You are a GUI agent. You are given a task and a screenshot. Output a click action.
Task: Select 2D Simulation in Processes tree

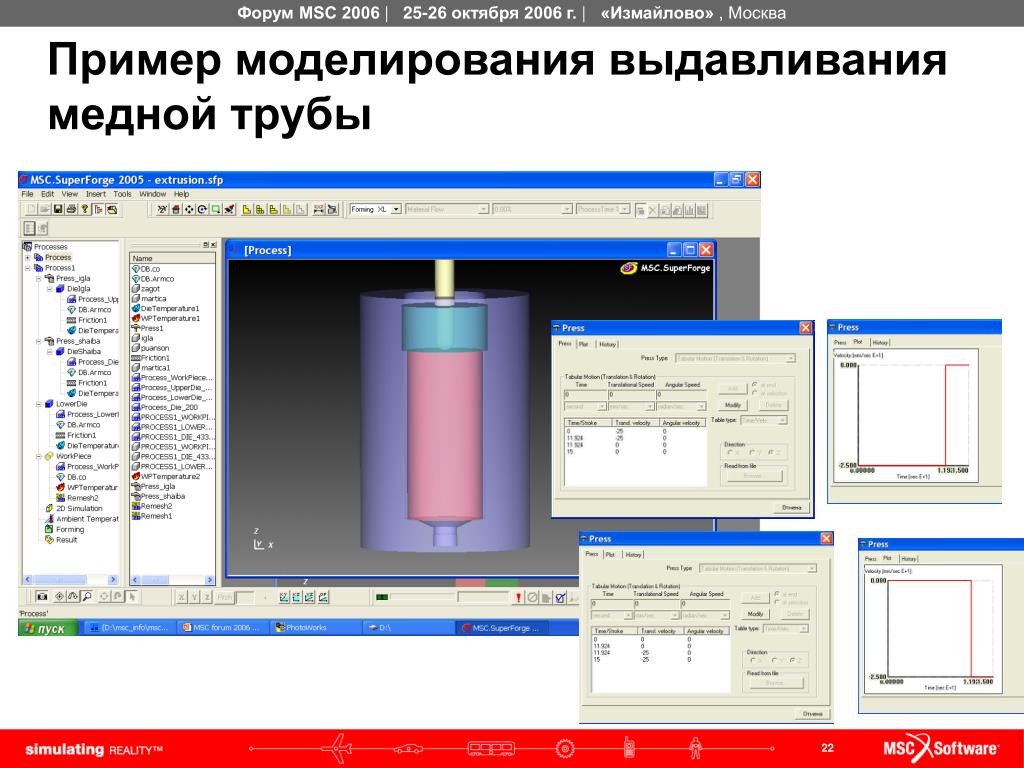click(x=74, y=508)
